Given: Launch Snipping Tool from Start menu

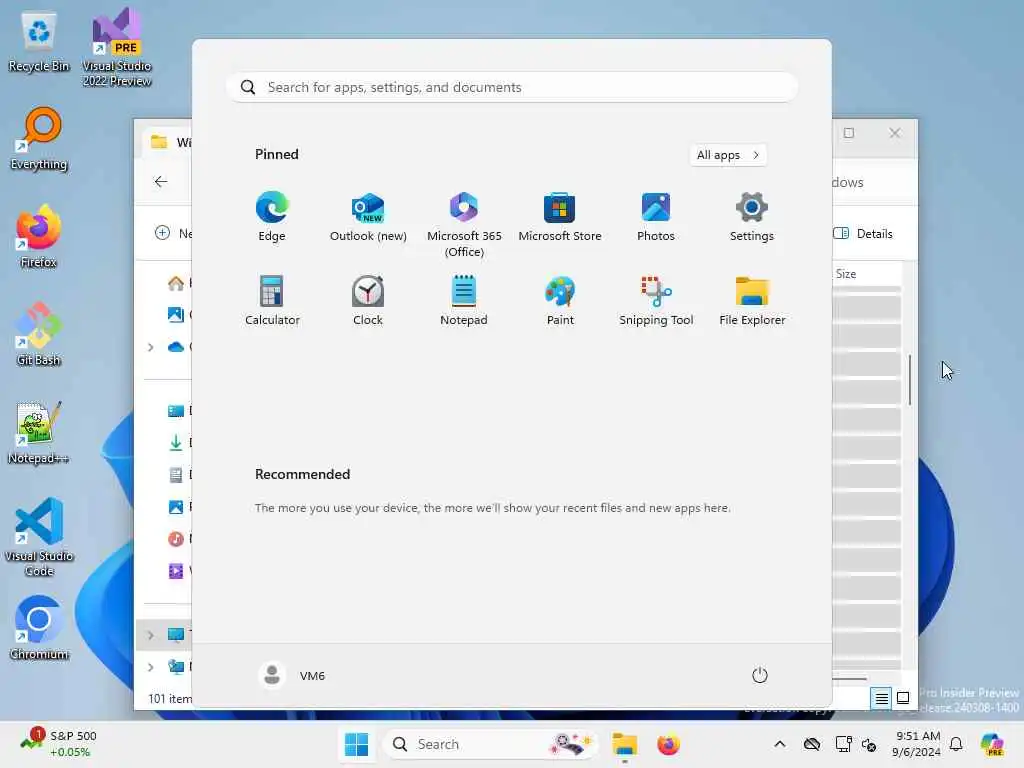Looking at the screenshot, I should point(656,300).
